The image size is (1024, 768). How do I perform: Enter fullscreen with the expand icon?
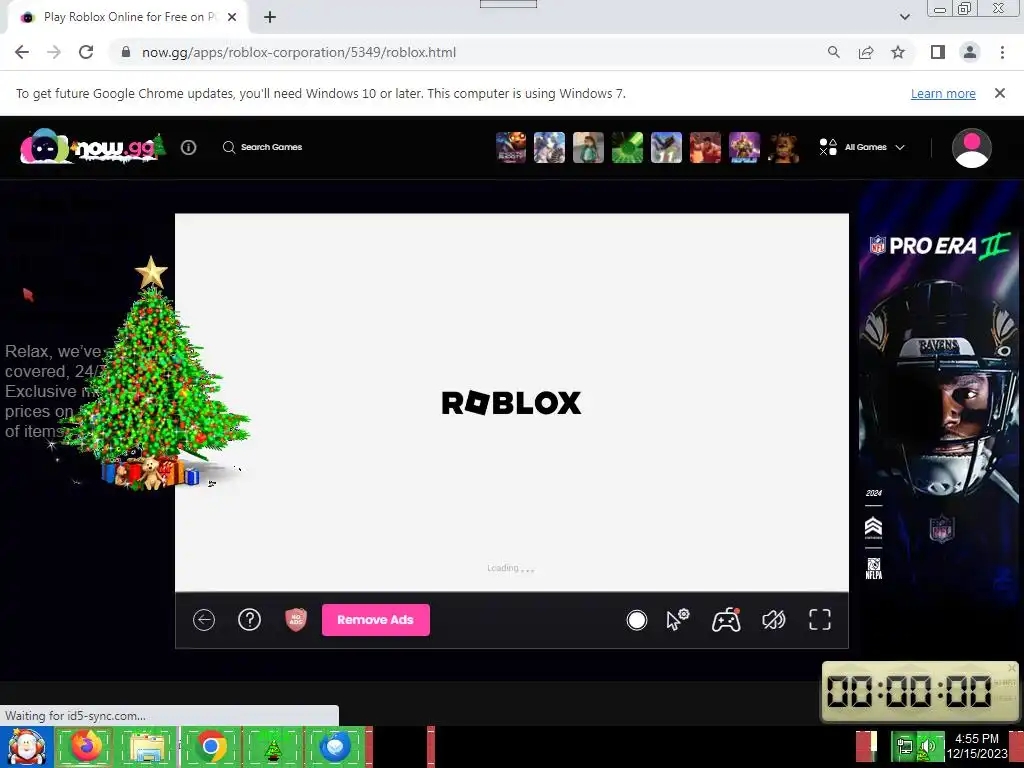[x=820, y=620]
